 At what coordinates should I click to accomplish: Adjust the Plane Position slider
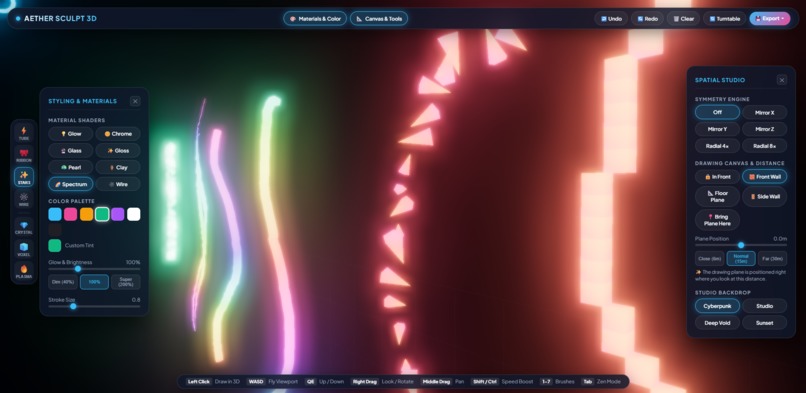point(741,245)
